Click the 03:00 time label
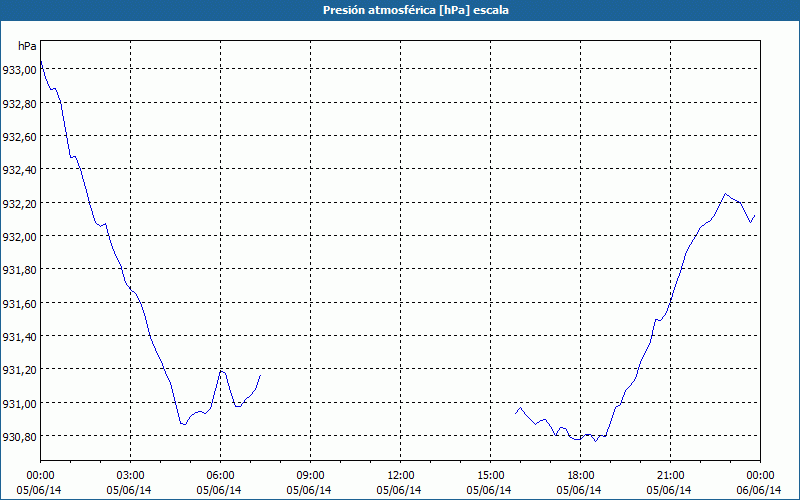Screen dimensions: 800x500 131,476
